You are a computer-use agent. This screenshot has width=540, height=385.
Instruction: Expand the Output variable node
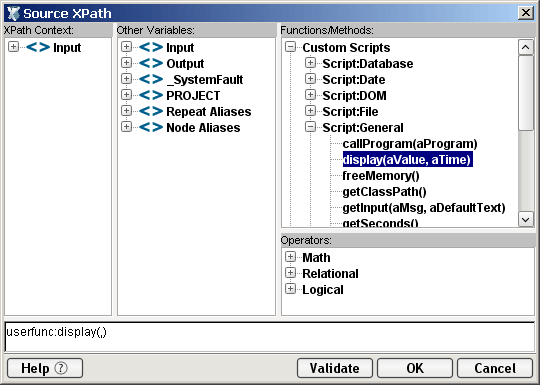pos(126,63)
